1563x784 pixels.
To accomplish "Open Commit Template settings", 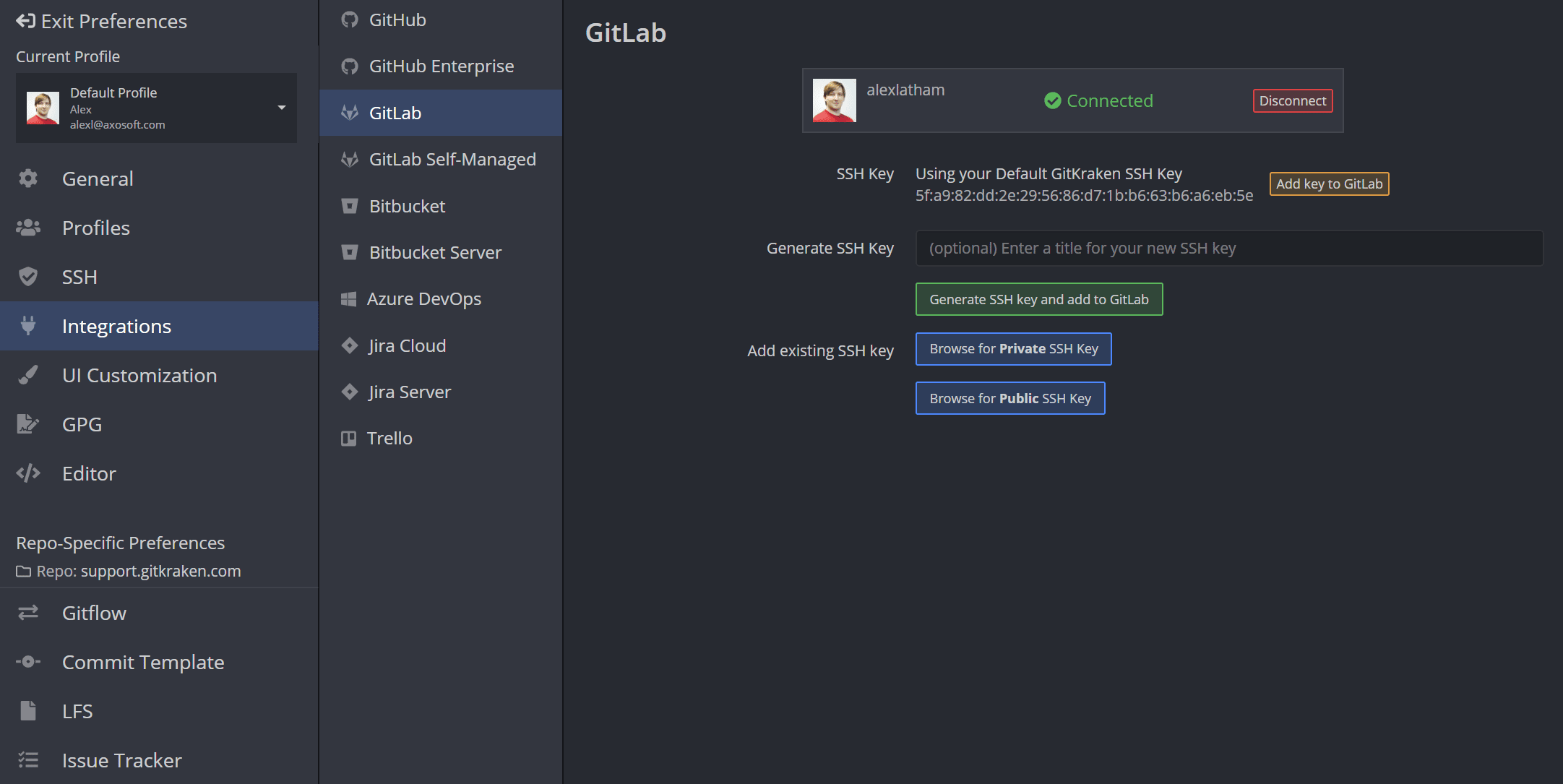I will pos(143,662).
